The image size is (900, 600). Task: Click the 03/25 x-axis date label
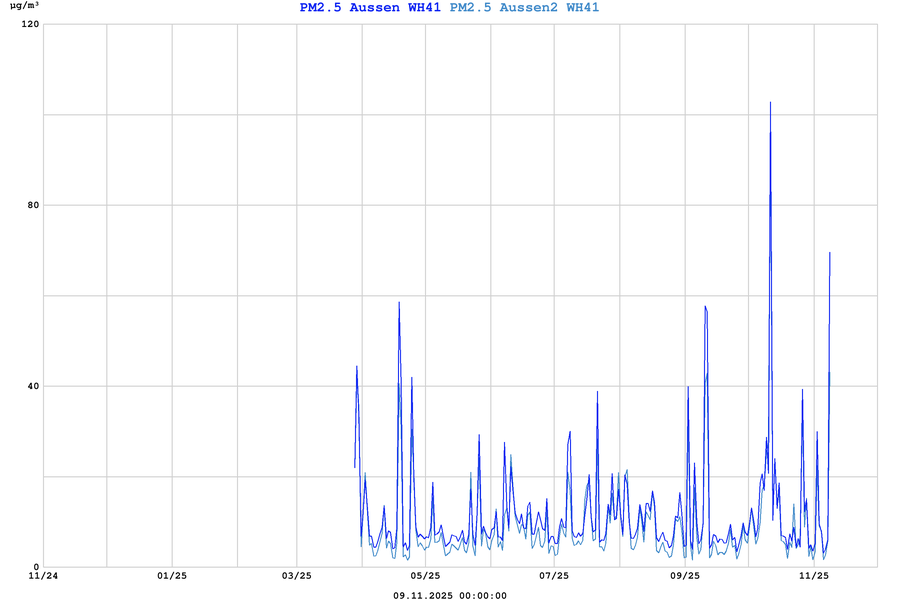[x=297, y=576]
